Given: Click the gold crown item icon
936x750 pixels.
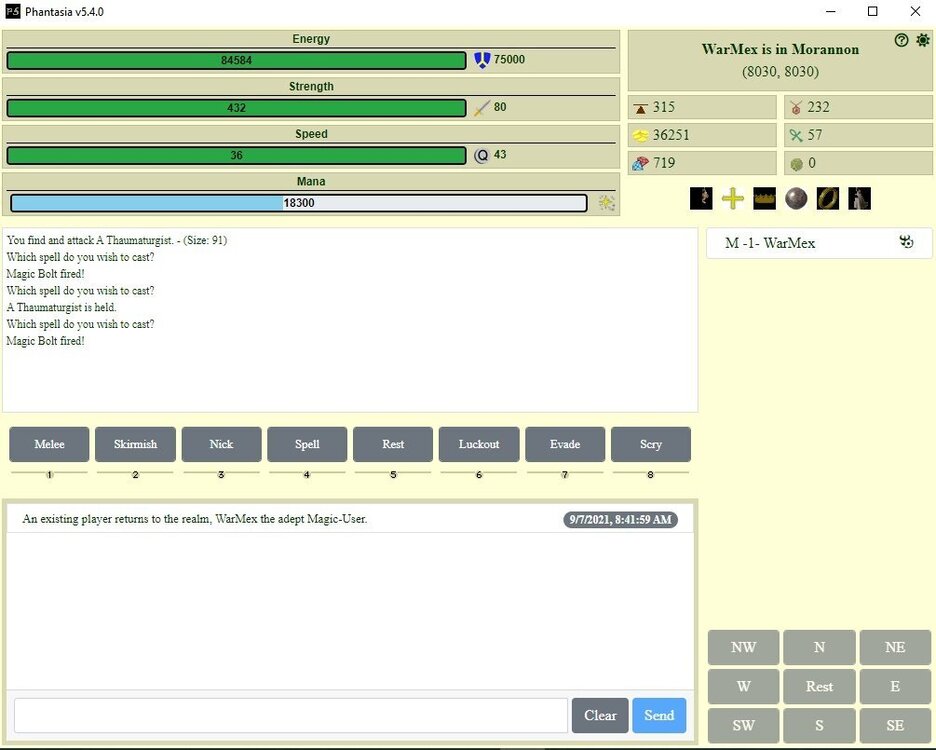Looking at the screenshot, I should [765, 198].
